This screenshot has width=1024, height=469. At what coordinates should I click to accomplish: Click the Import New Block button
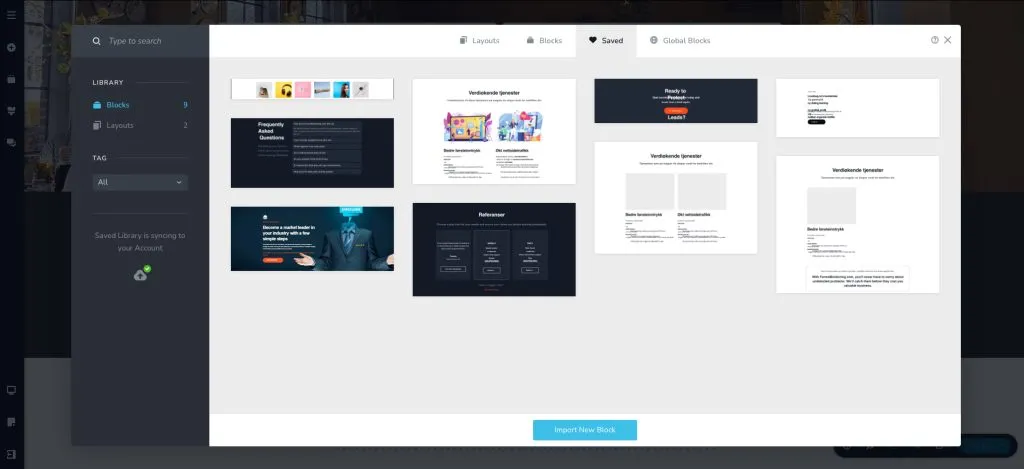coord(584,430)
